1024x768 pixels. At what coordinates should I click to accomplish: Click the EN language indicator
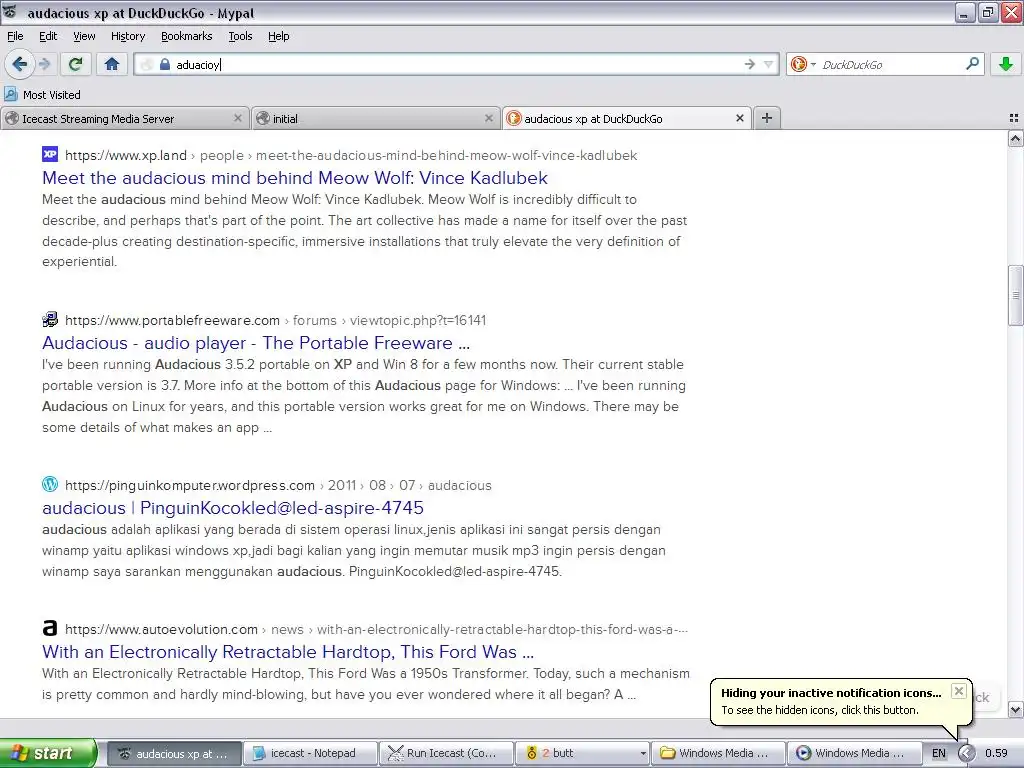coord(938,753)
